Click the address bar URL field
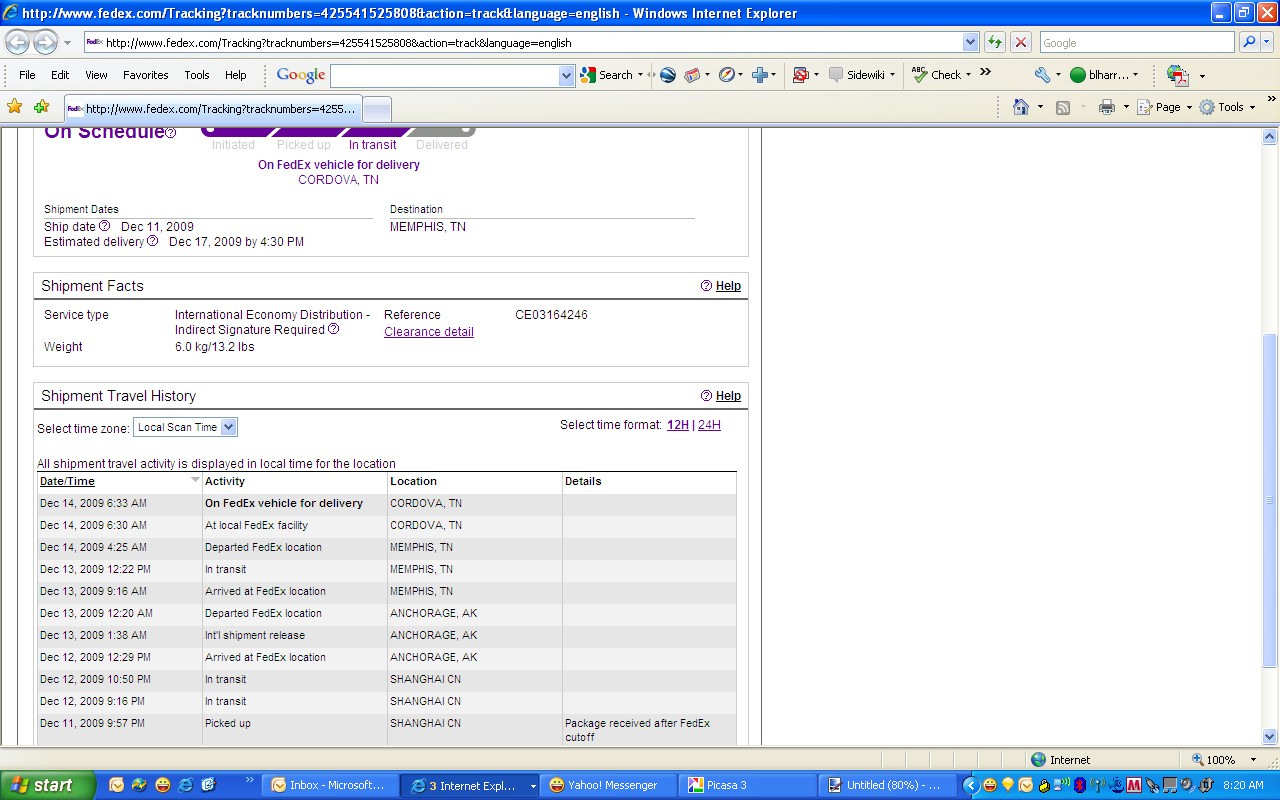 click(x=522, y=43)
